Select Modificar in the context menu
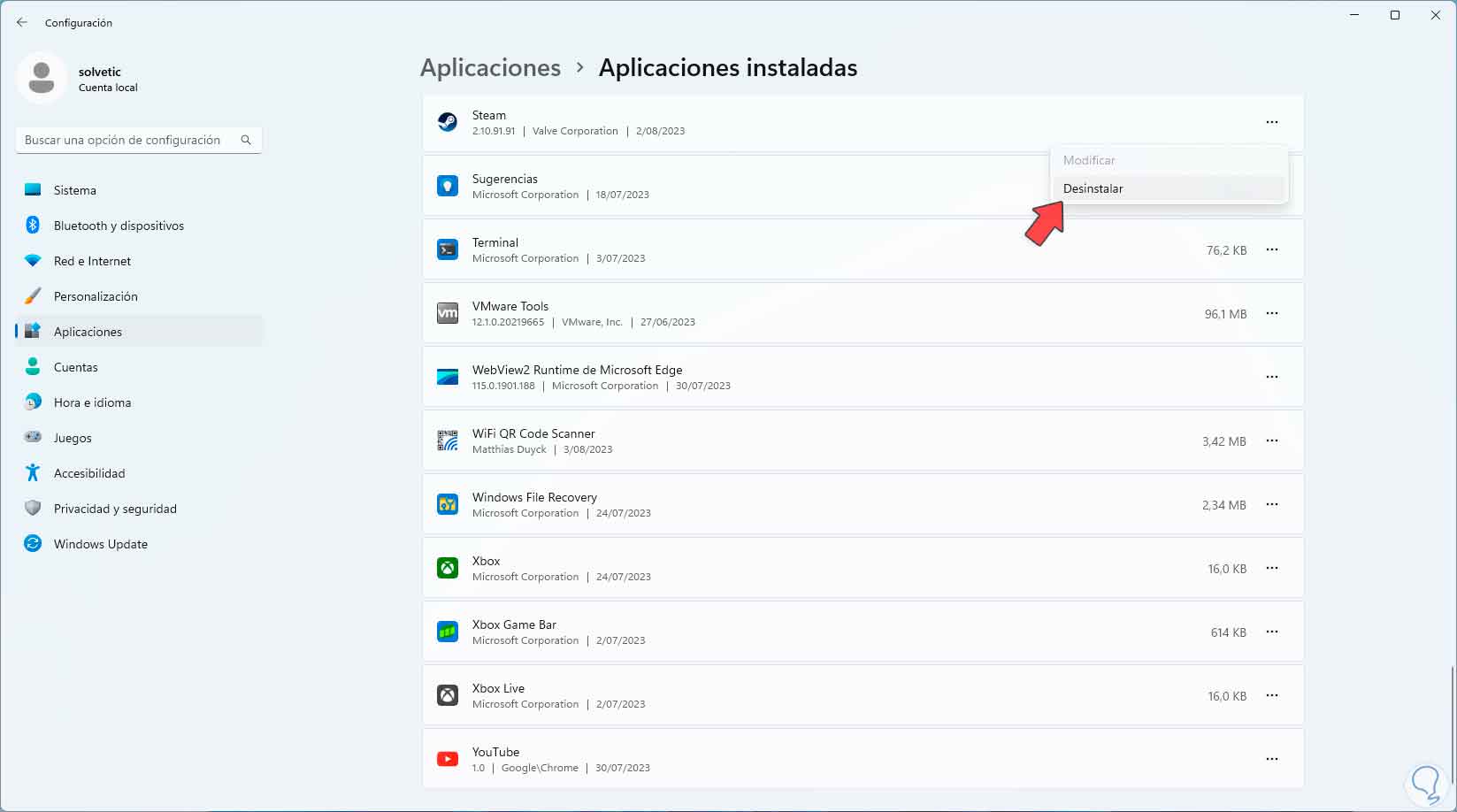Viewport: 1457px width, 812px height. pos(1169,160)
